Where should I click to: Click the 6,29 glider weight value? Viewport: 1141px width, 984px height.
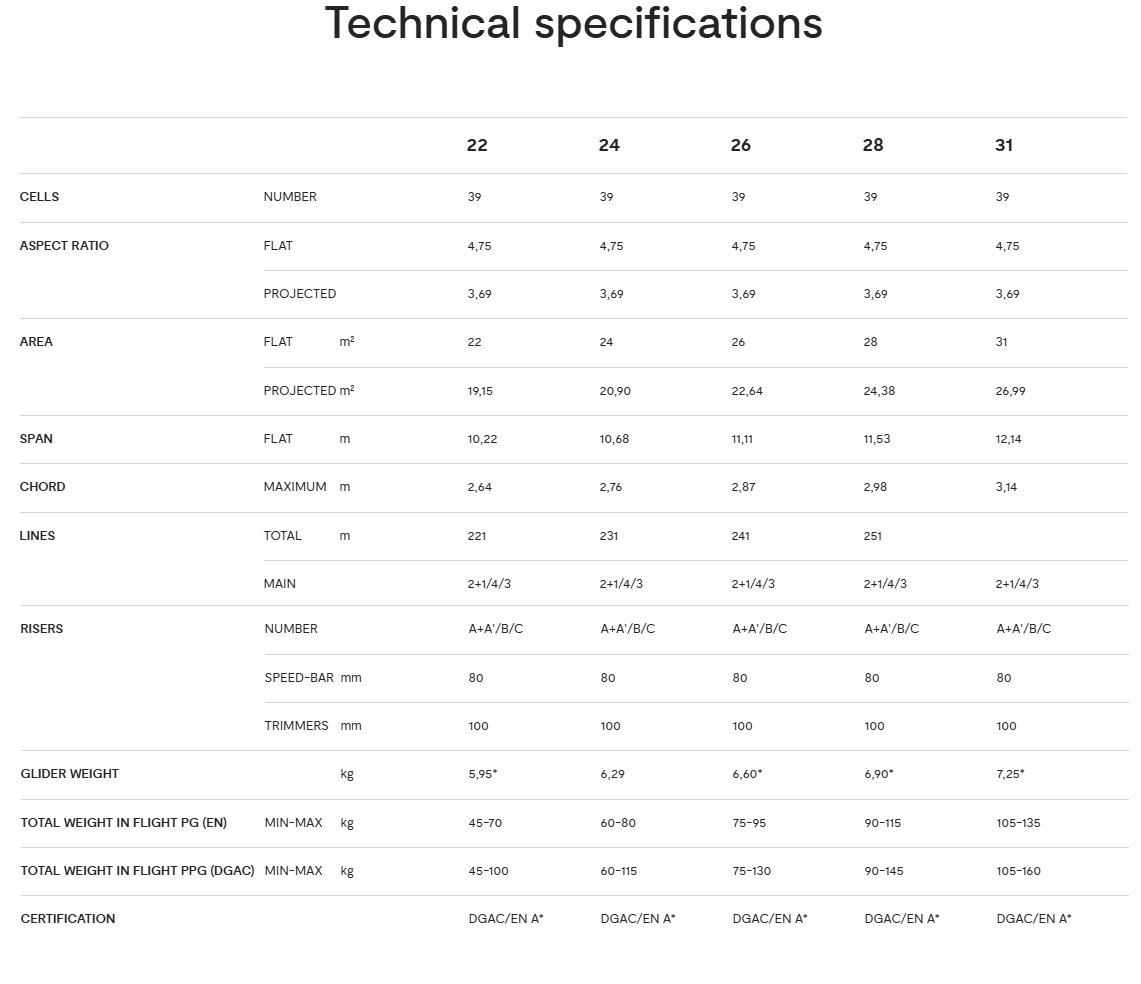click(x=613, y=774)
